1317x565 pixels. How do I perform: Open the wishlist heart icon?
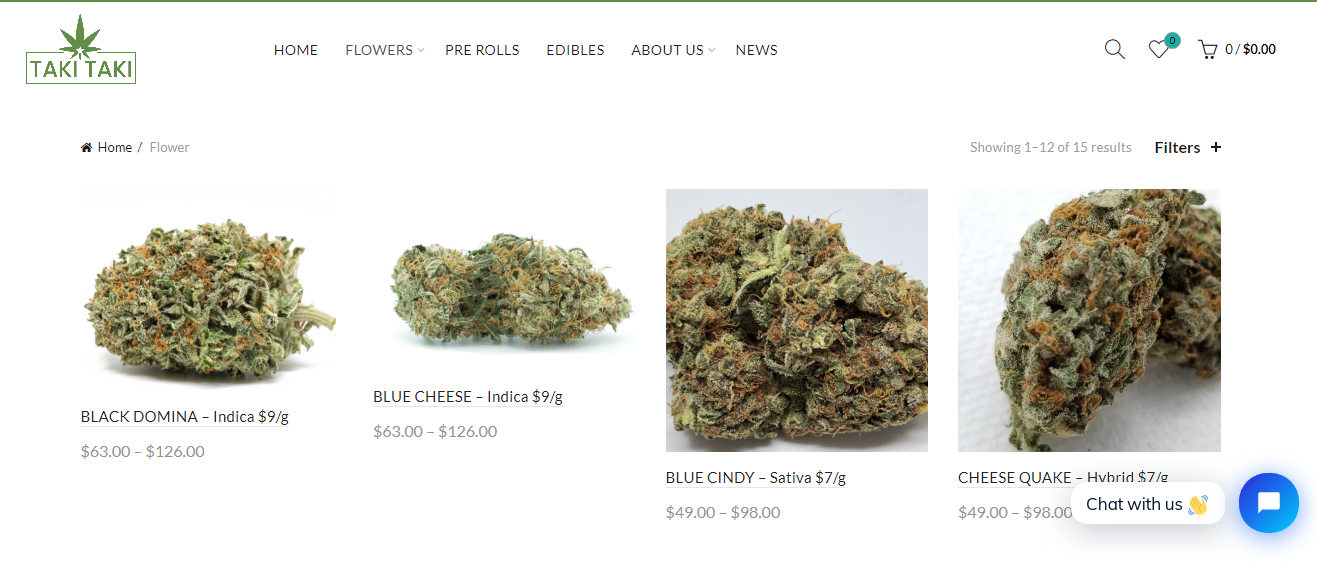click(x=1158, y=49)
